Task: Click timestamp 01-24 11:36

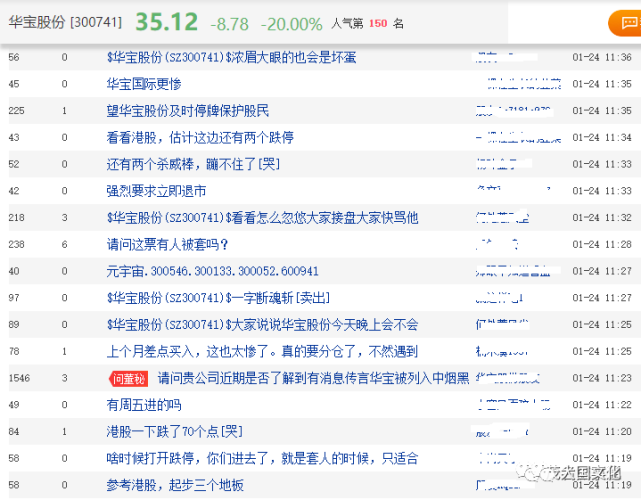Action: click(x=602, y=57)
